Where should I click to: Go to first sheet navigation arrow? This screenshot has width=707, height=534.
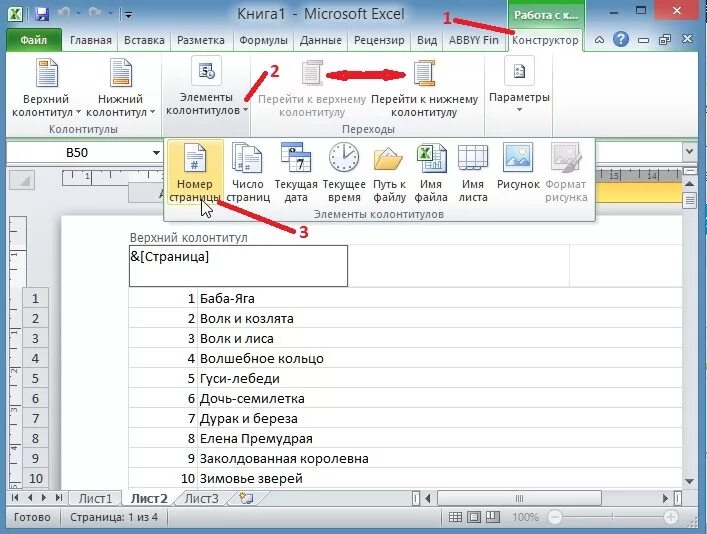[x=15, y=498]
